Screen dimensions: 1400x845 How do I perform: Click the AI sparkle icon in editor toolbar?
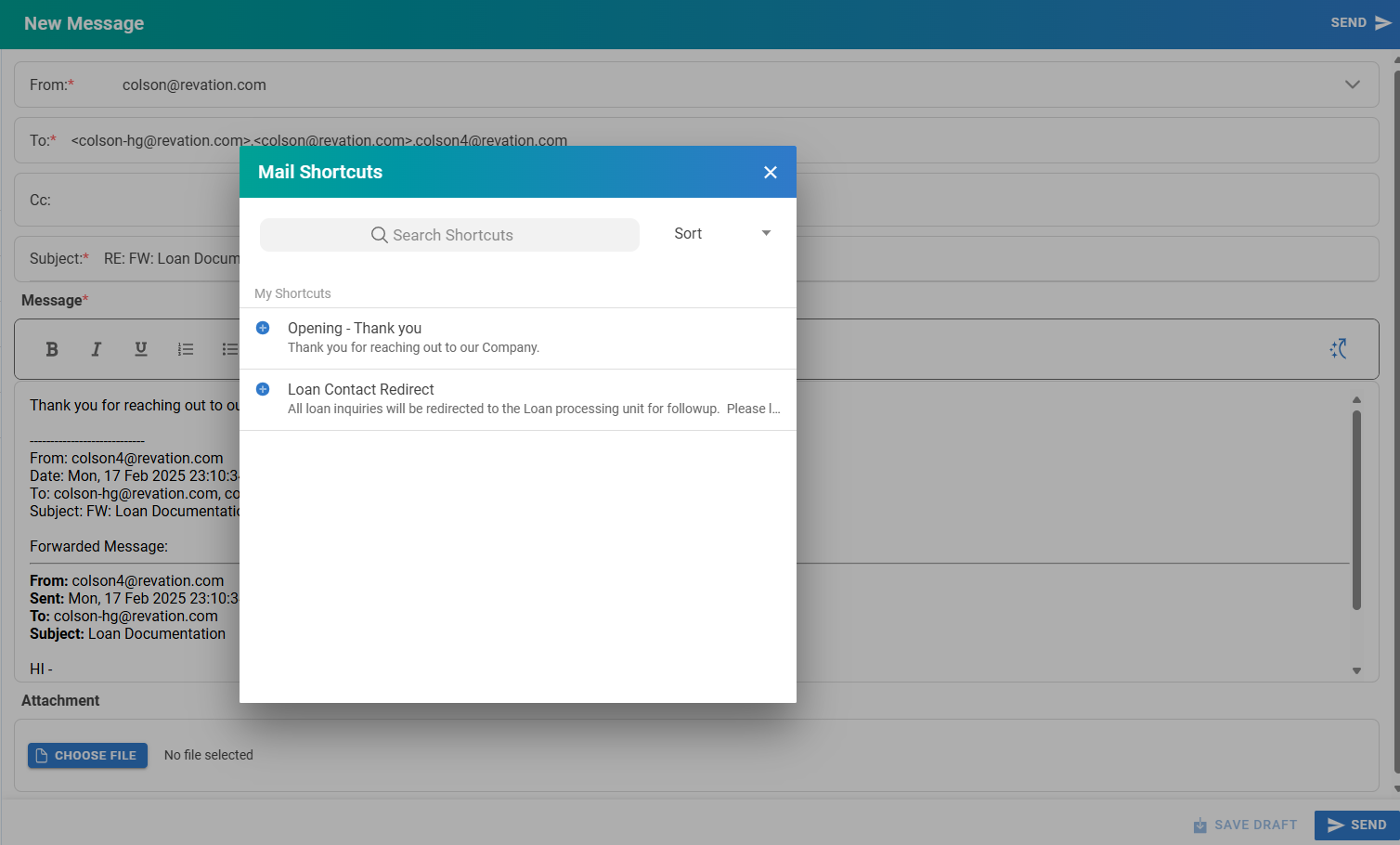pyautogui.click(x=1338, y=349)
